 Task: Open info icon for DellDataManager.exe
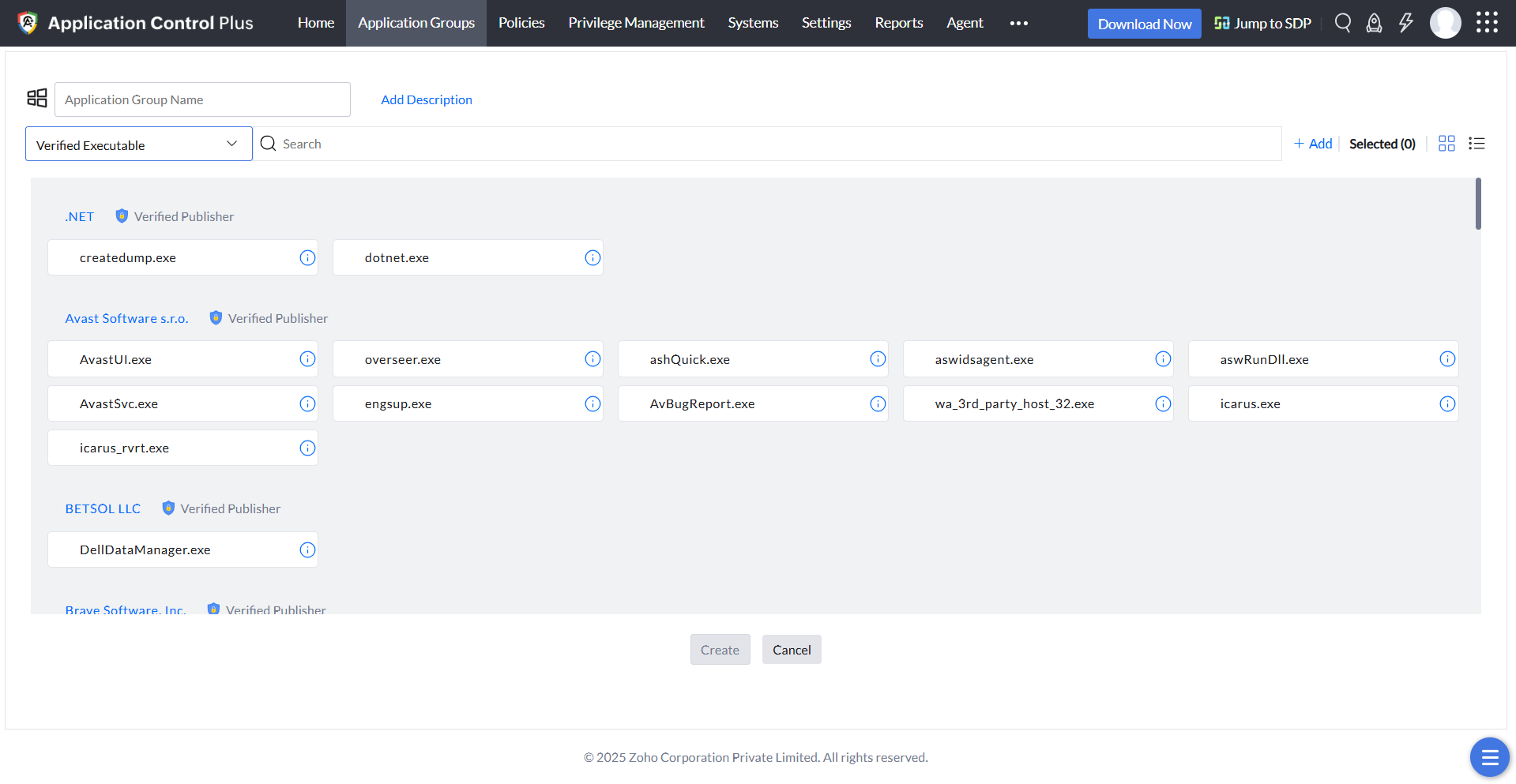(307, 550)
